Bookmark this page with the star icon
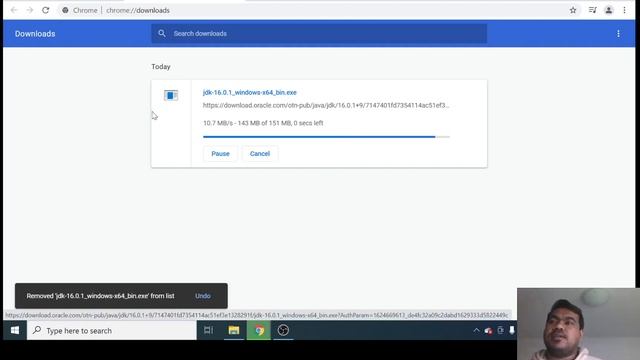 pyautogui.click(x=573, y=10)
